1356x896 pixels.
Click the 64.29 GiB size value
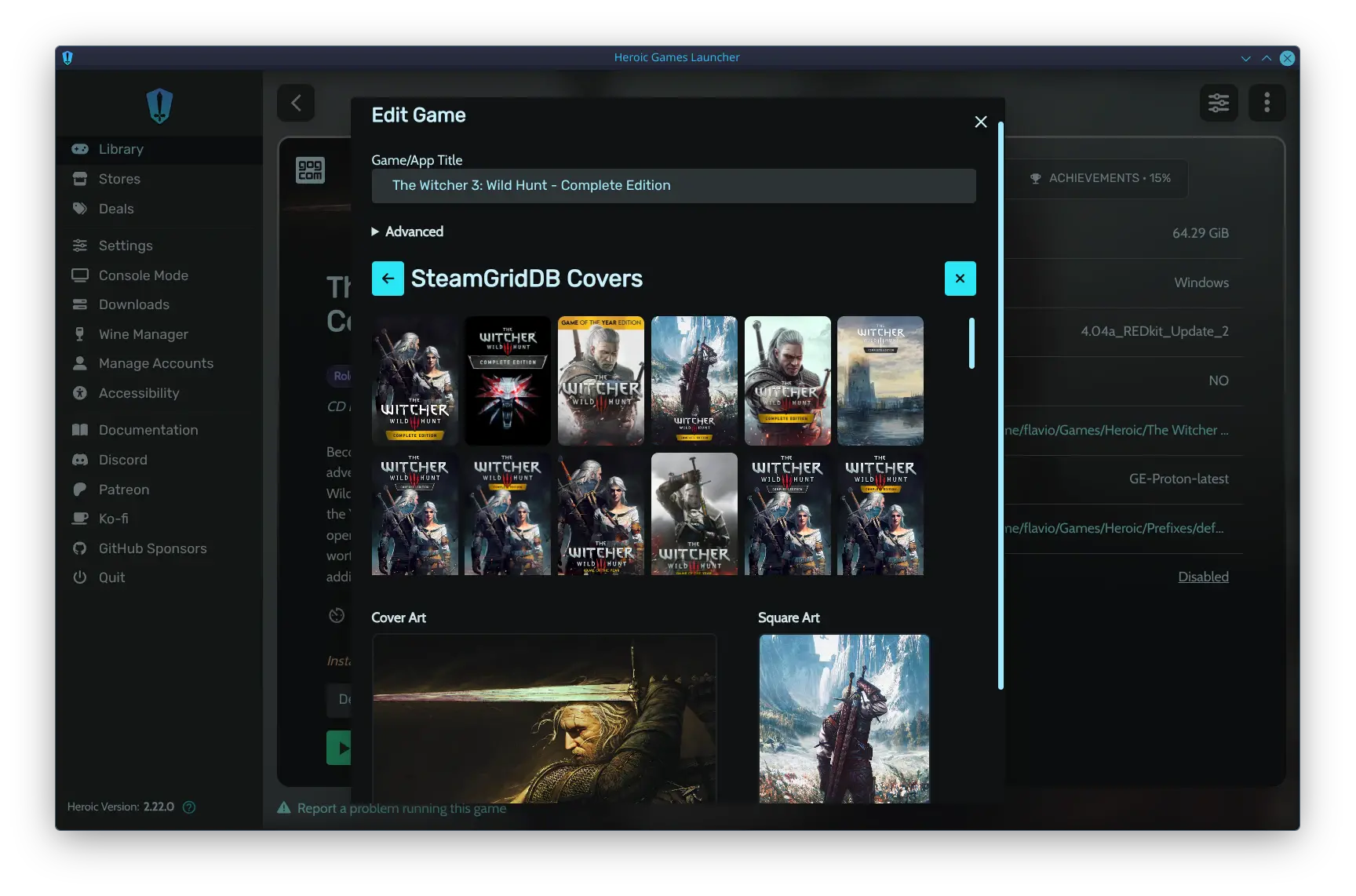tap(1201, 233)
